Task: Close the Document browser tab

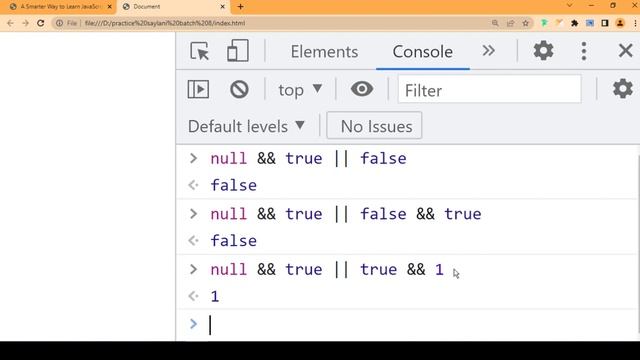Action: click(x=222, y=7)
